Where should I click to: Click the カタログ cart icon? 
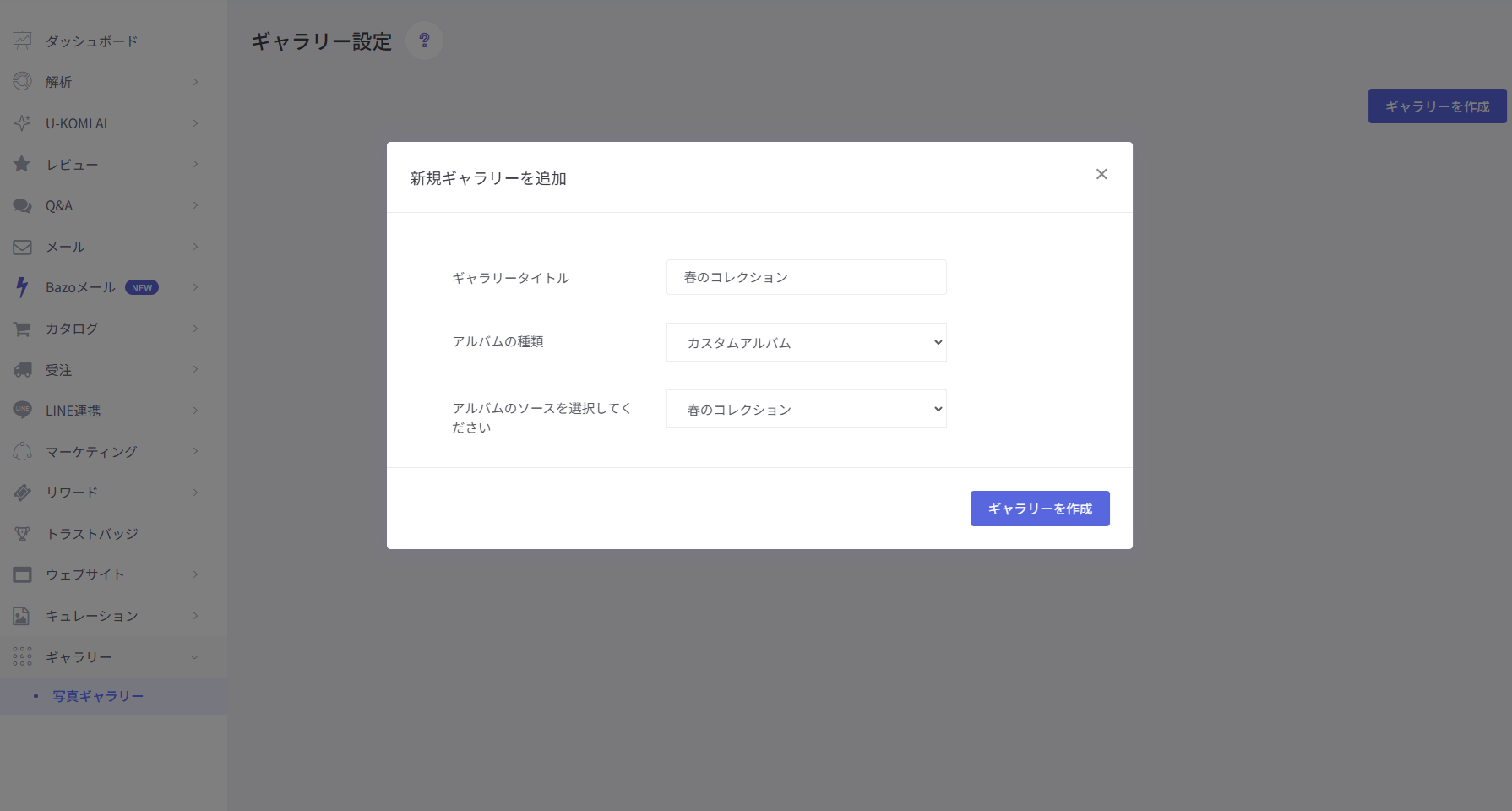(23, 329)
